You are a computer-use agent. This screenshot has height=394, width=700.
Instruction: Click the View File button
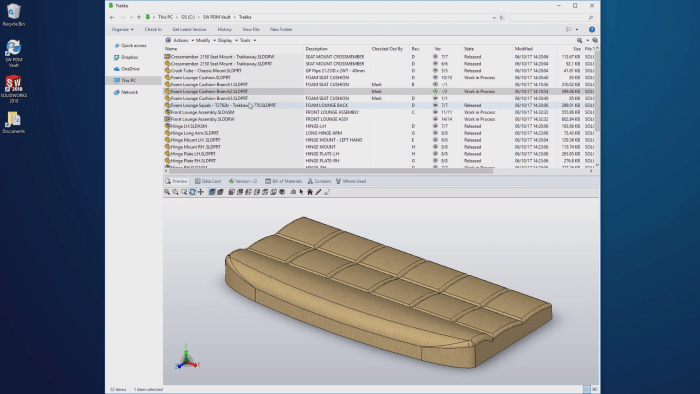click(x=251, y=29)
